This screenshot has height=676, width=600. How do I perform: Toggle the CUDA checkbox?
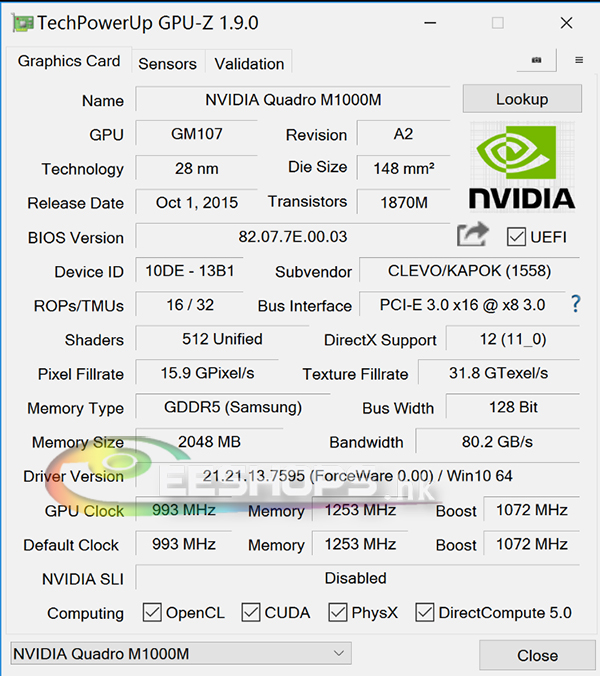pyautogui.click(x=251, y=613)
